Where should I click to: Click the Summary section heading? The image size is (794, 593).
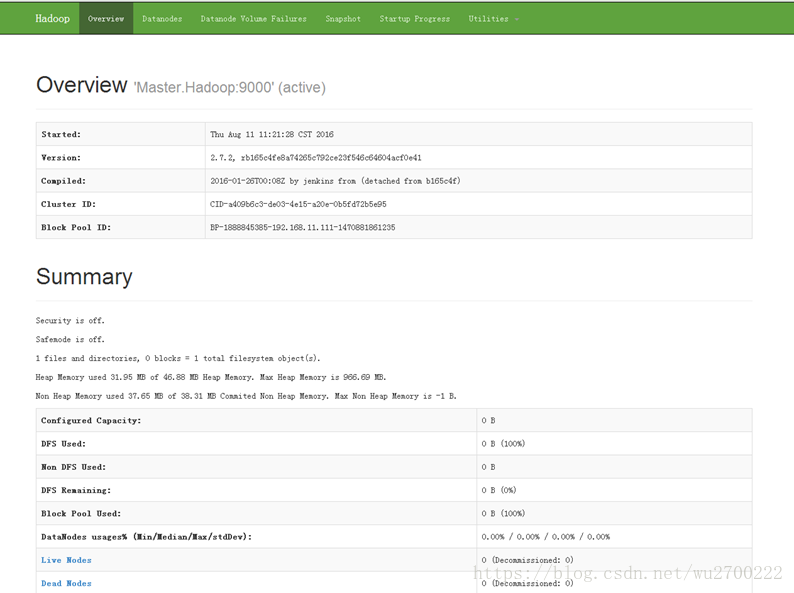[84, 276]
